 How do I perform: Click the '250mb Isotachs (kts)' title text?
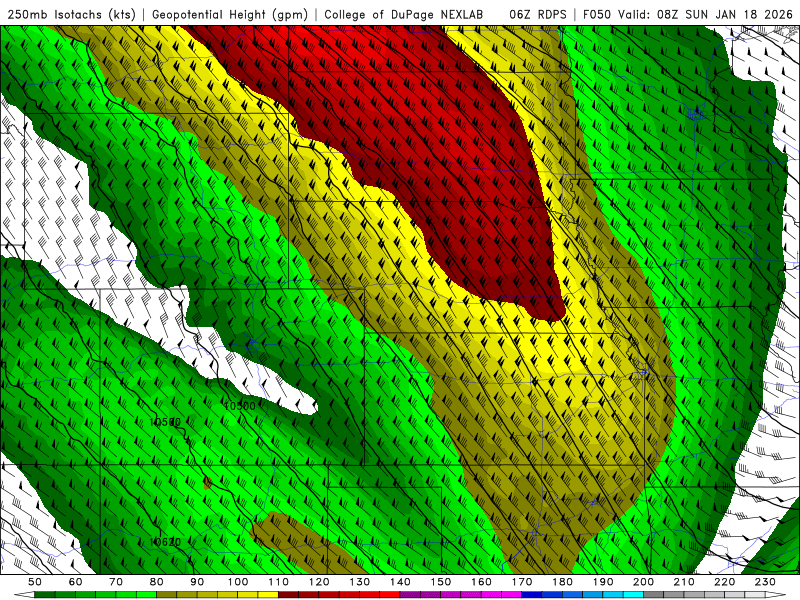click(71, 14)
